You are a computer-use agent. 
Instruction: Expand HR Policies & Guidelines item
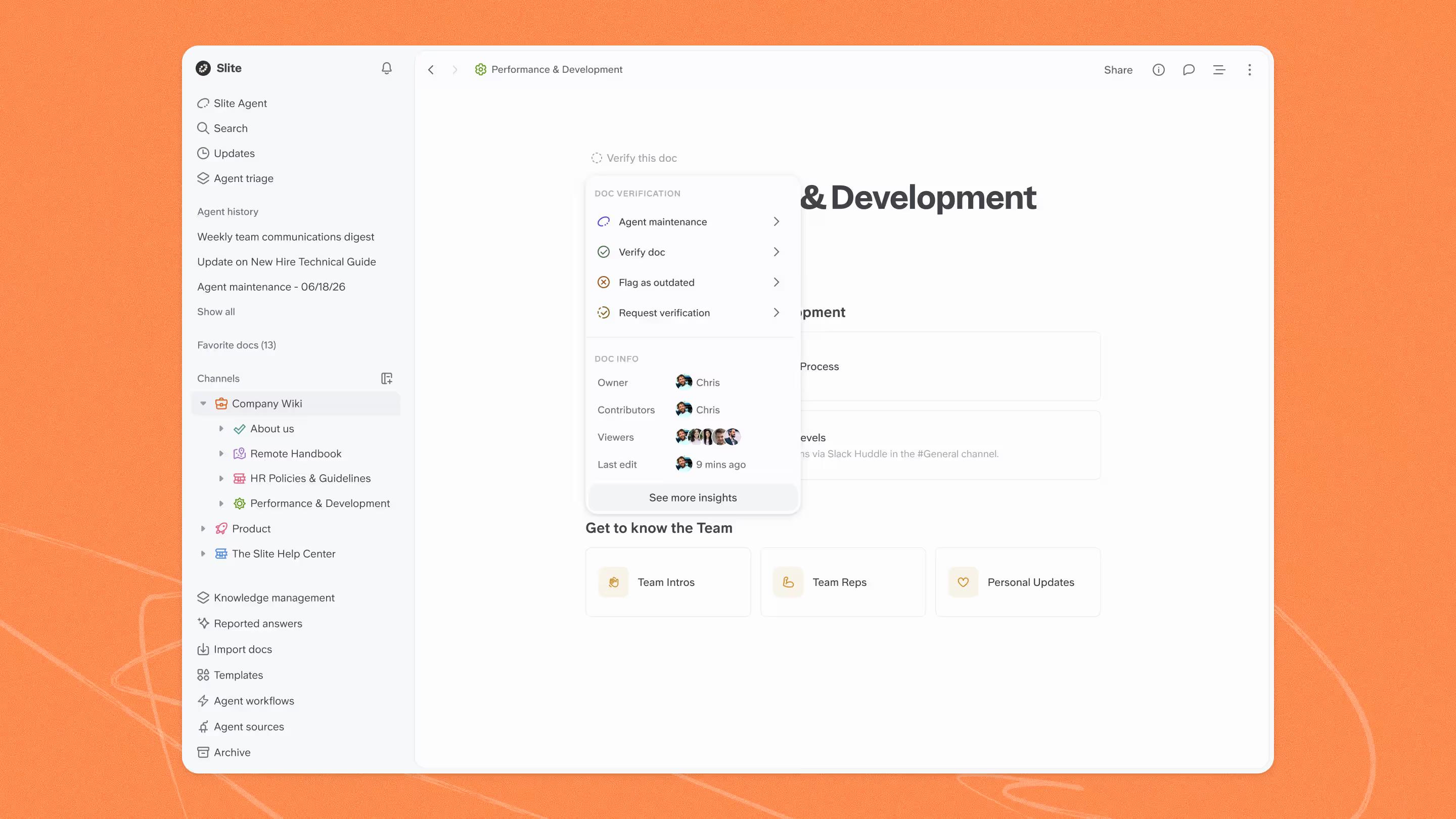point(221,479)
